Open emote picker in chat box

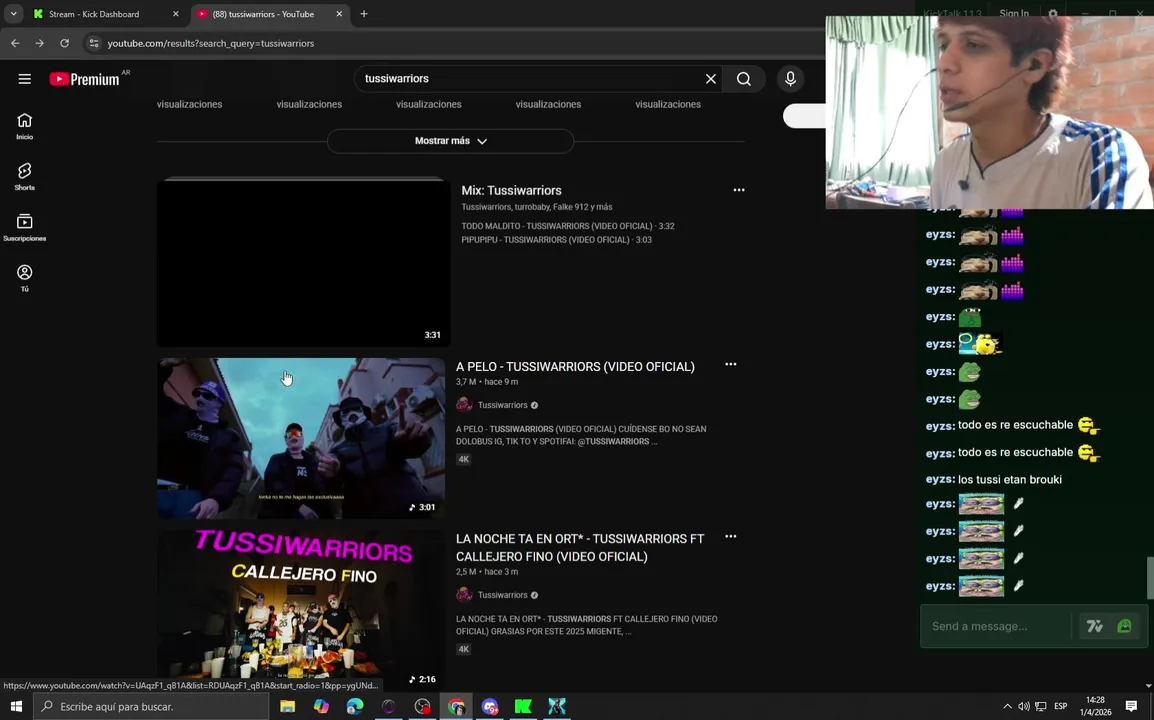pyautogui.click(x=1124, y=627)
